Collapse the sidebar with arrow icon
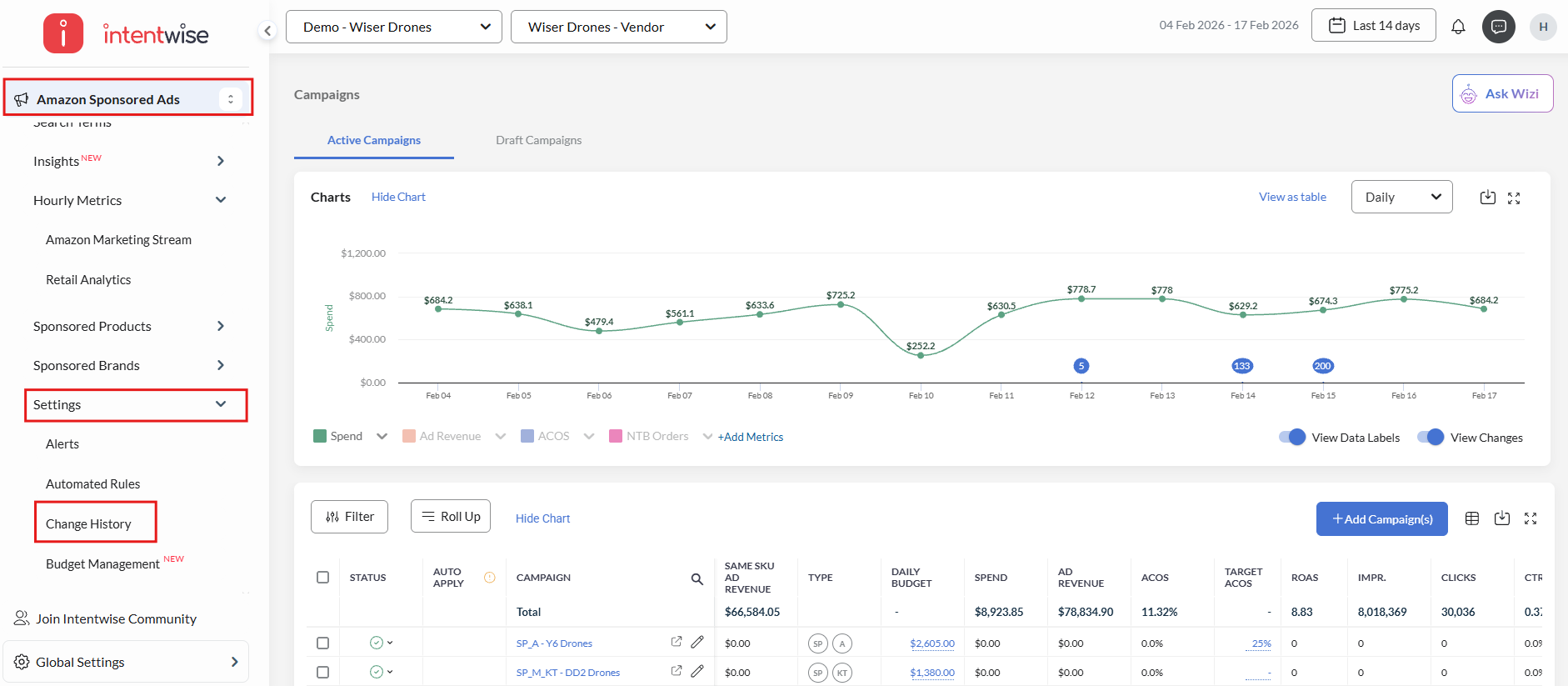Image resolution: width=1568 pixels, height=686 pixels. pyautogui.click(x=267, y=31)
